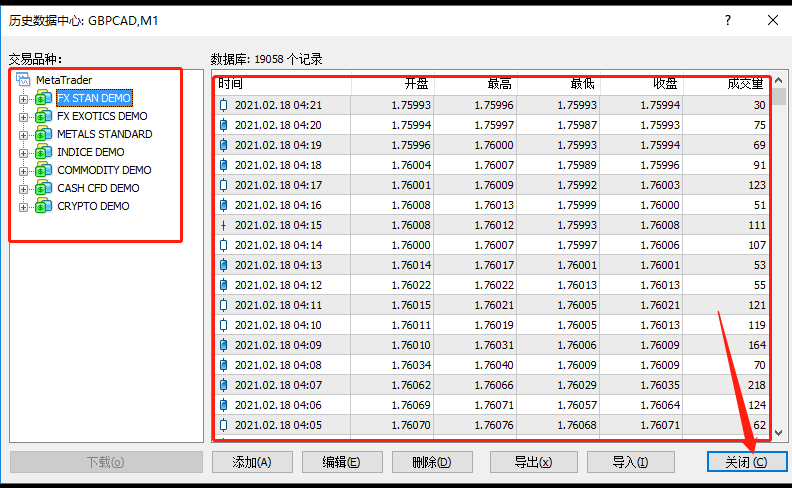Click the 添加(A) add button

point(254,462)
